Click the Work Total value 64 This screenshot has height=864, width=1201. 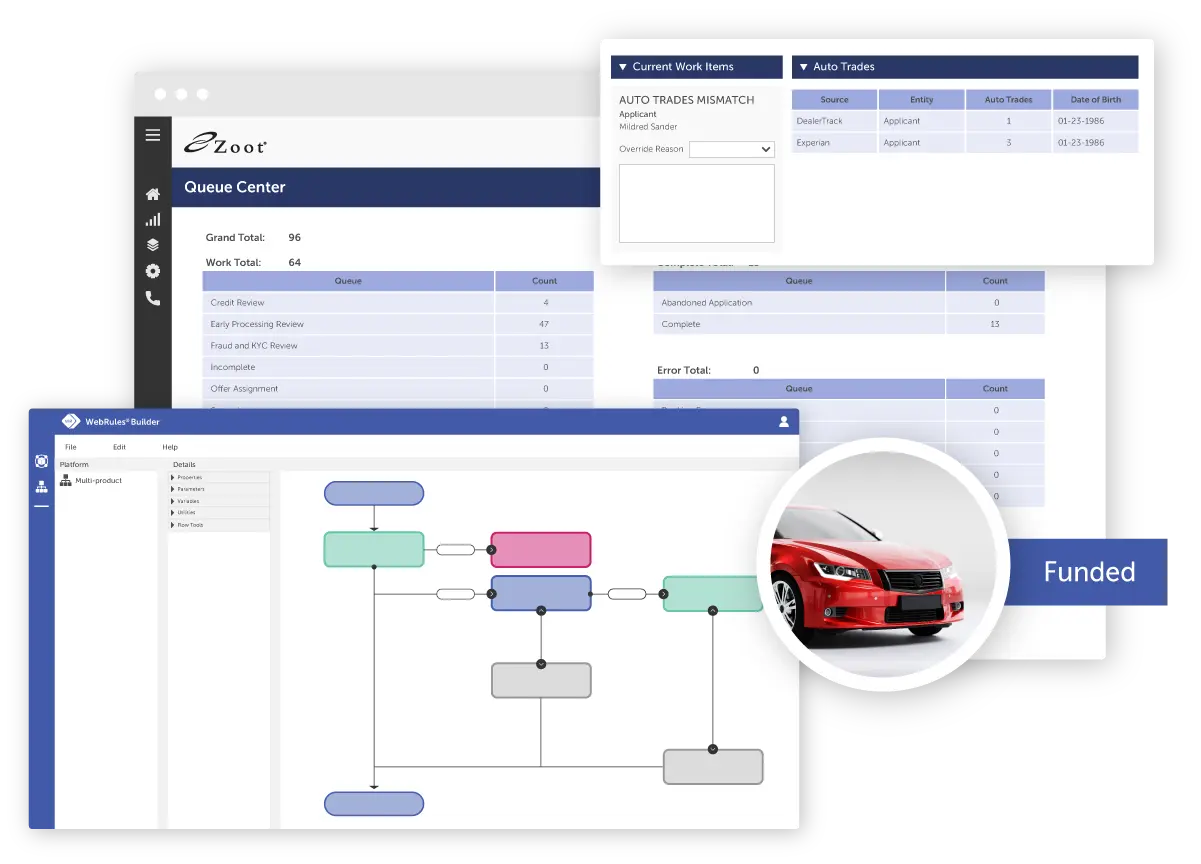click(294, 263)
